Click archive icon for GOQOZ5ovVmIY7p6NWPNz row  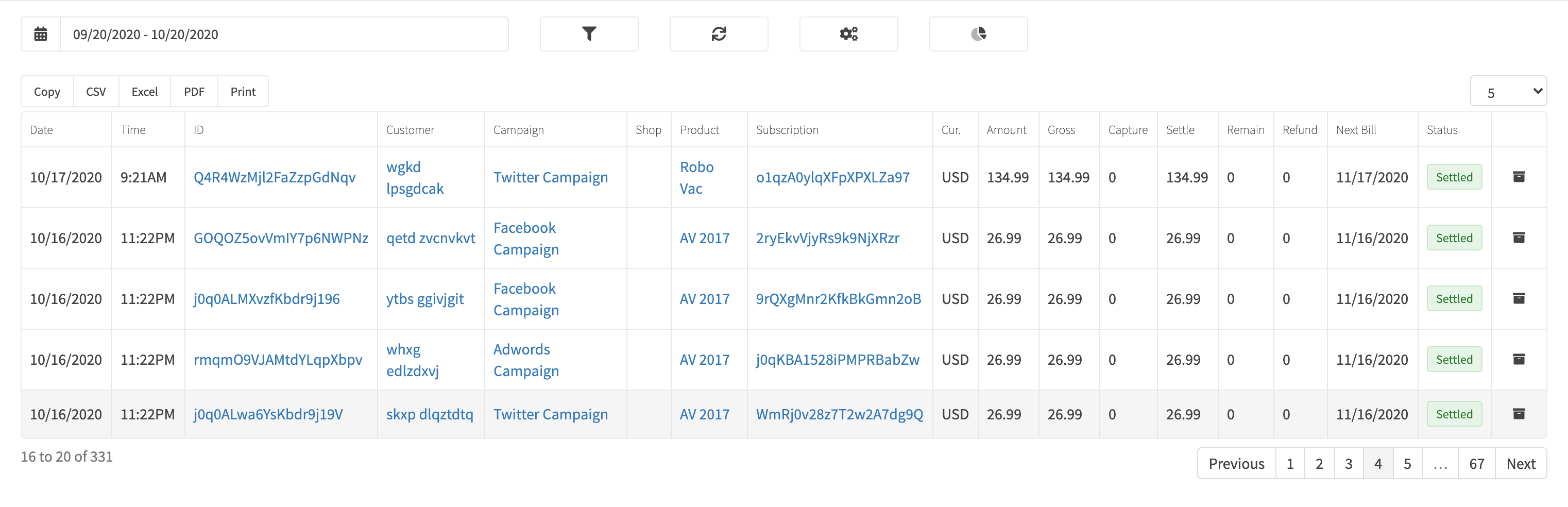click(1519, 238)
